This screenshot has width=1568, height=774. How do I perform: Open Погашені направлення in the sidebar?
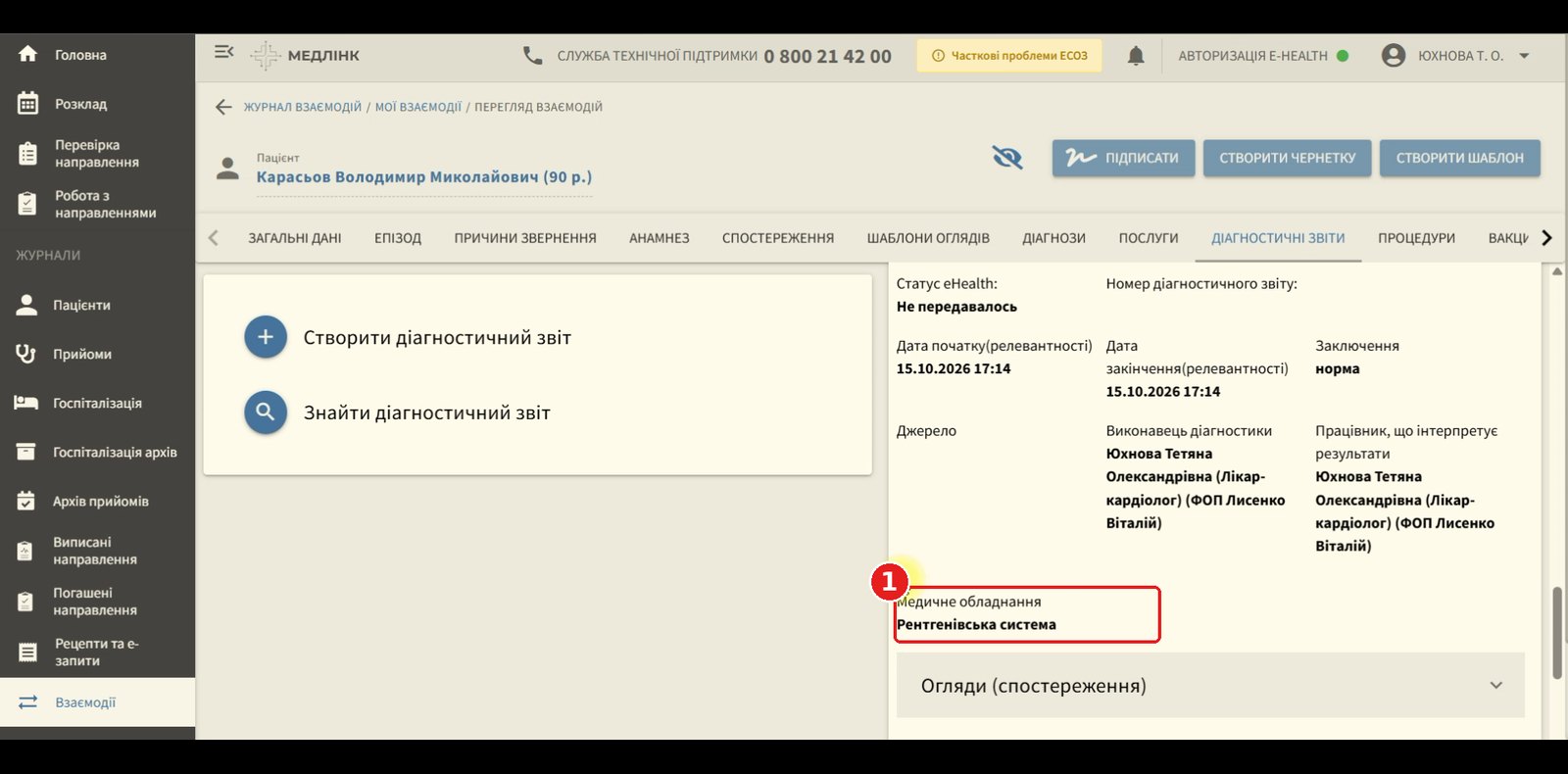click(x=97, y=602)
